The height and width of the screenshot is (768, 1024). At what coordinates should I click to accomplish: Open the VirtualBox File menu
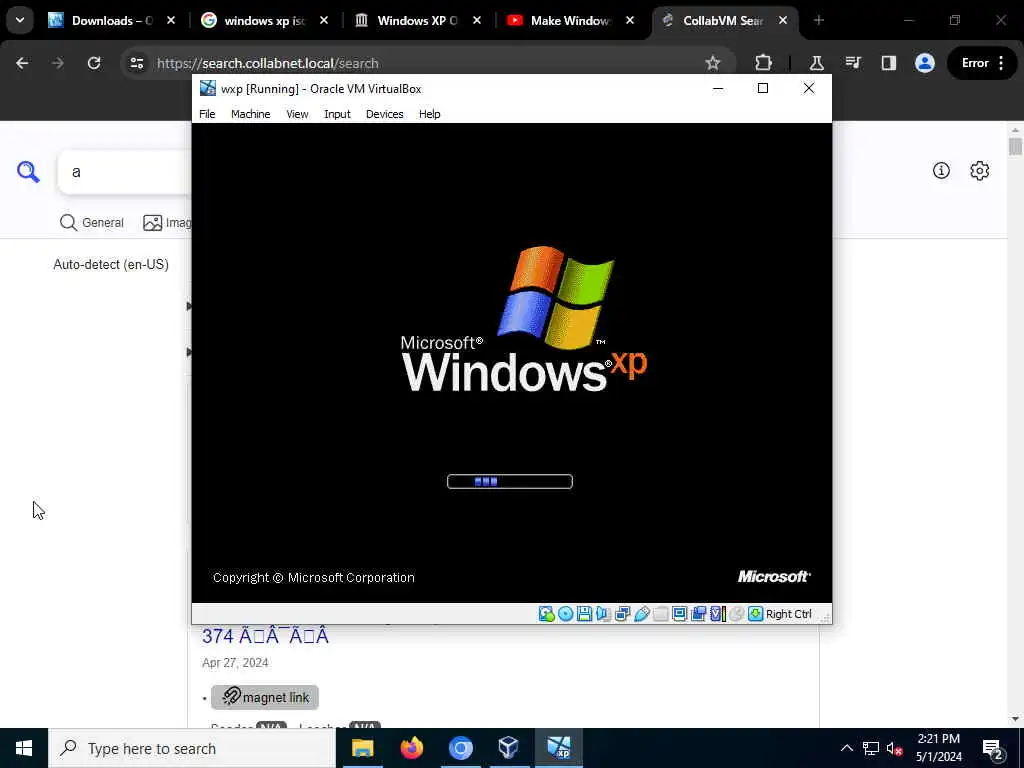click(x=207, y=114)
